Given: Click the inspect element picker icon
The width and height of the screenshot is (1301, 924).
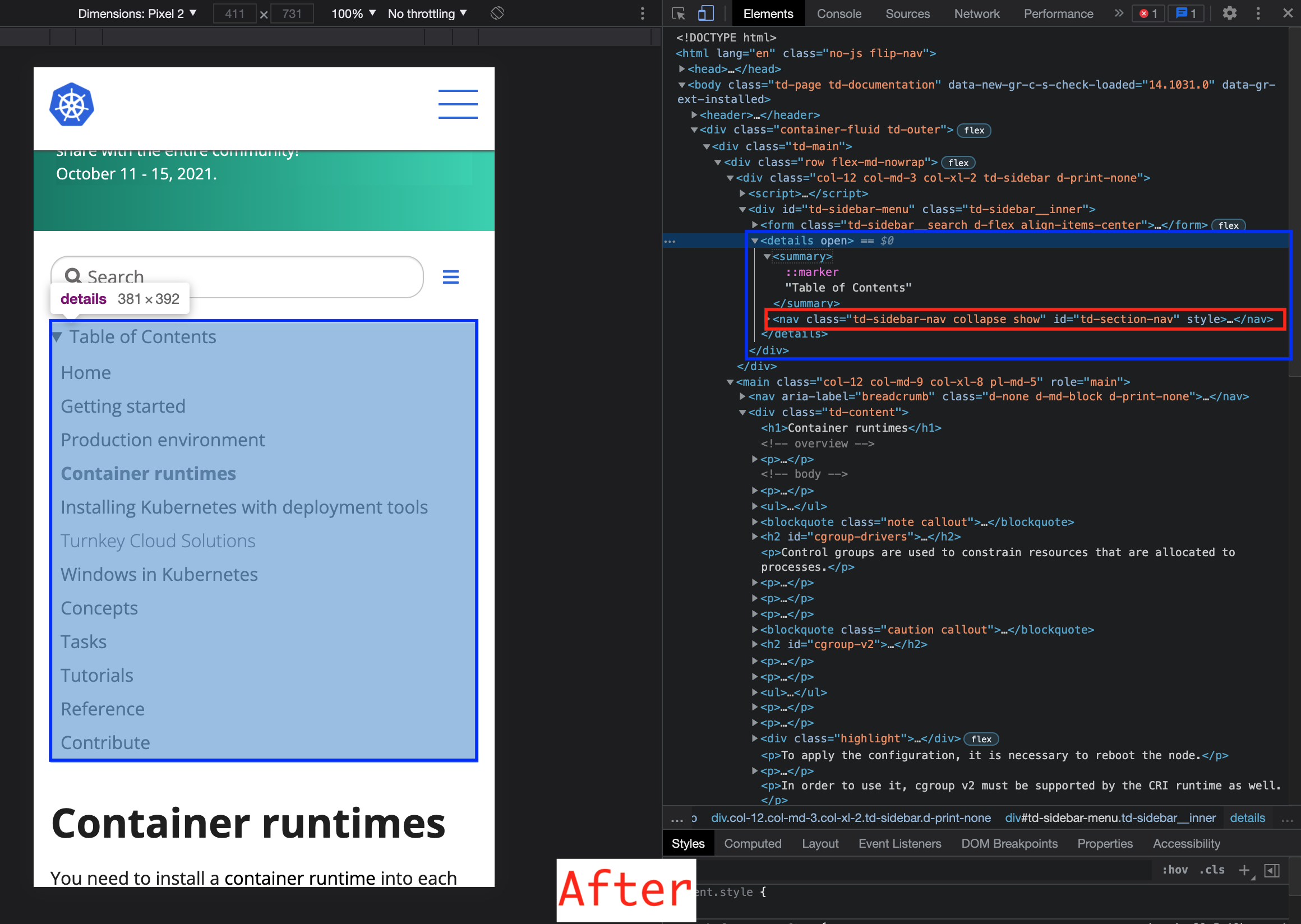Looking at the screenshot, I should [678, 13].
